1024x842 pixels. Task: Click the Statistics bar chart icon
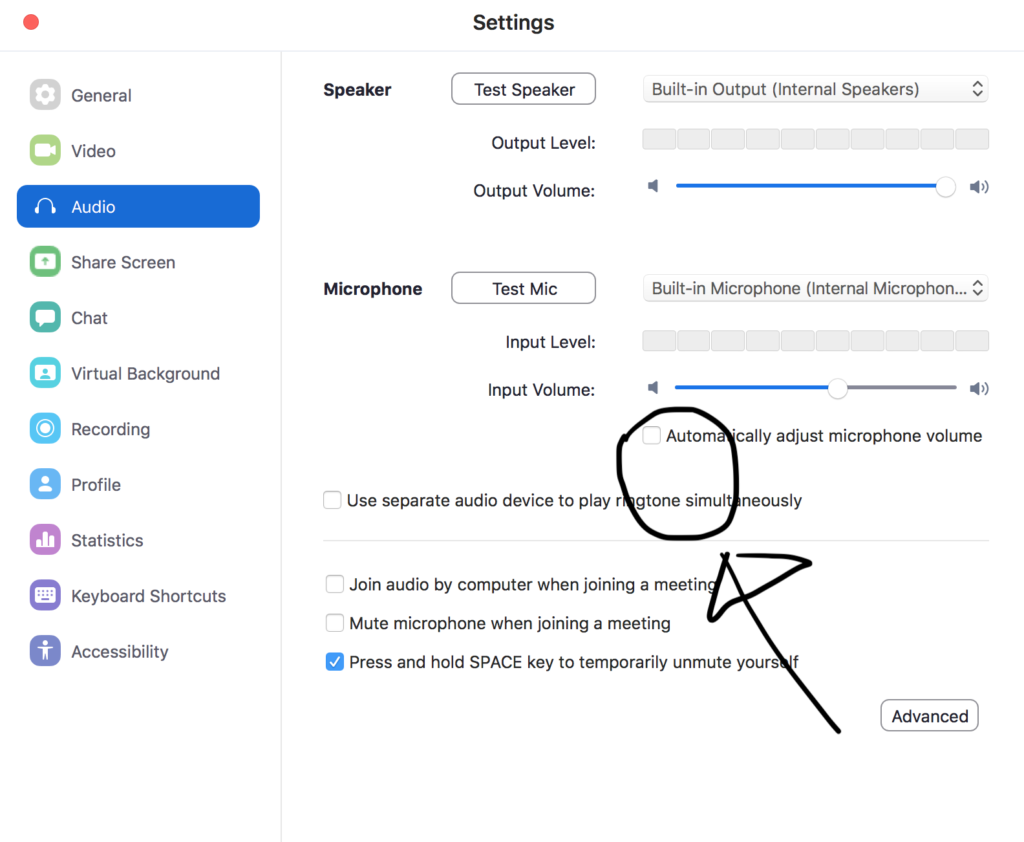pos(45,540)
